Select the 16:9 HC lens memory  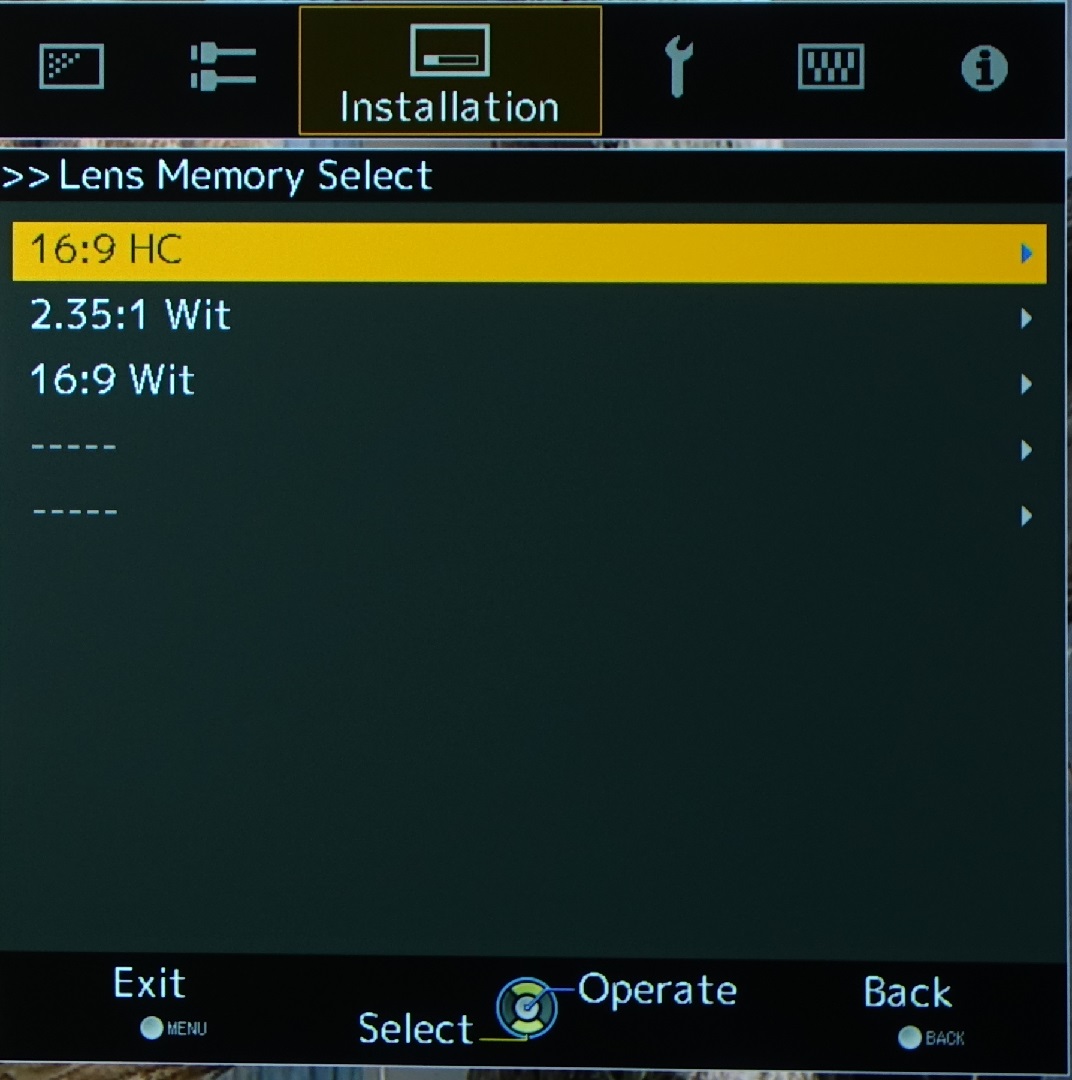(x=529, y=251)
